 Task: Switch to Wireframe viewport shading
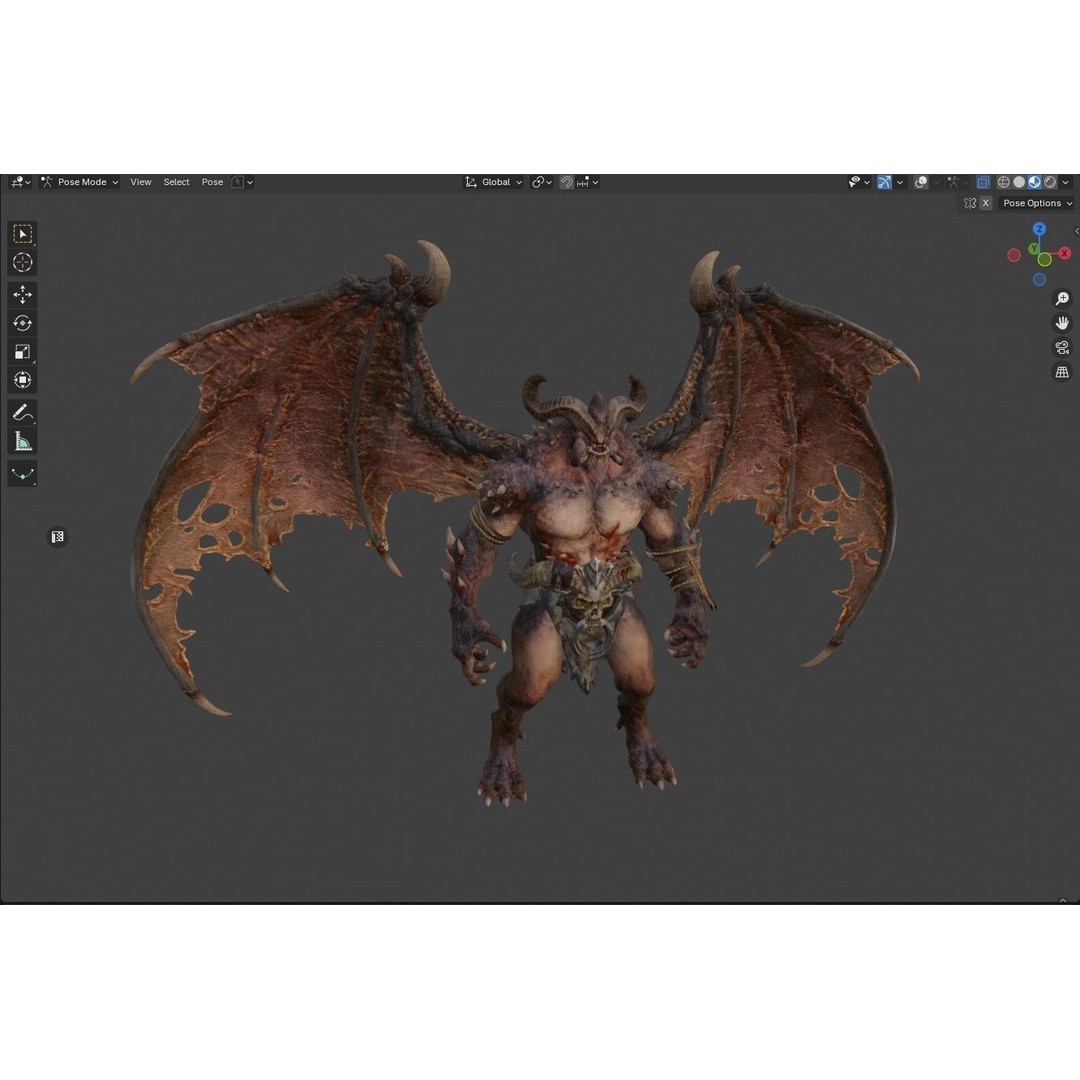click(x=1004, y=182)
